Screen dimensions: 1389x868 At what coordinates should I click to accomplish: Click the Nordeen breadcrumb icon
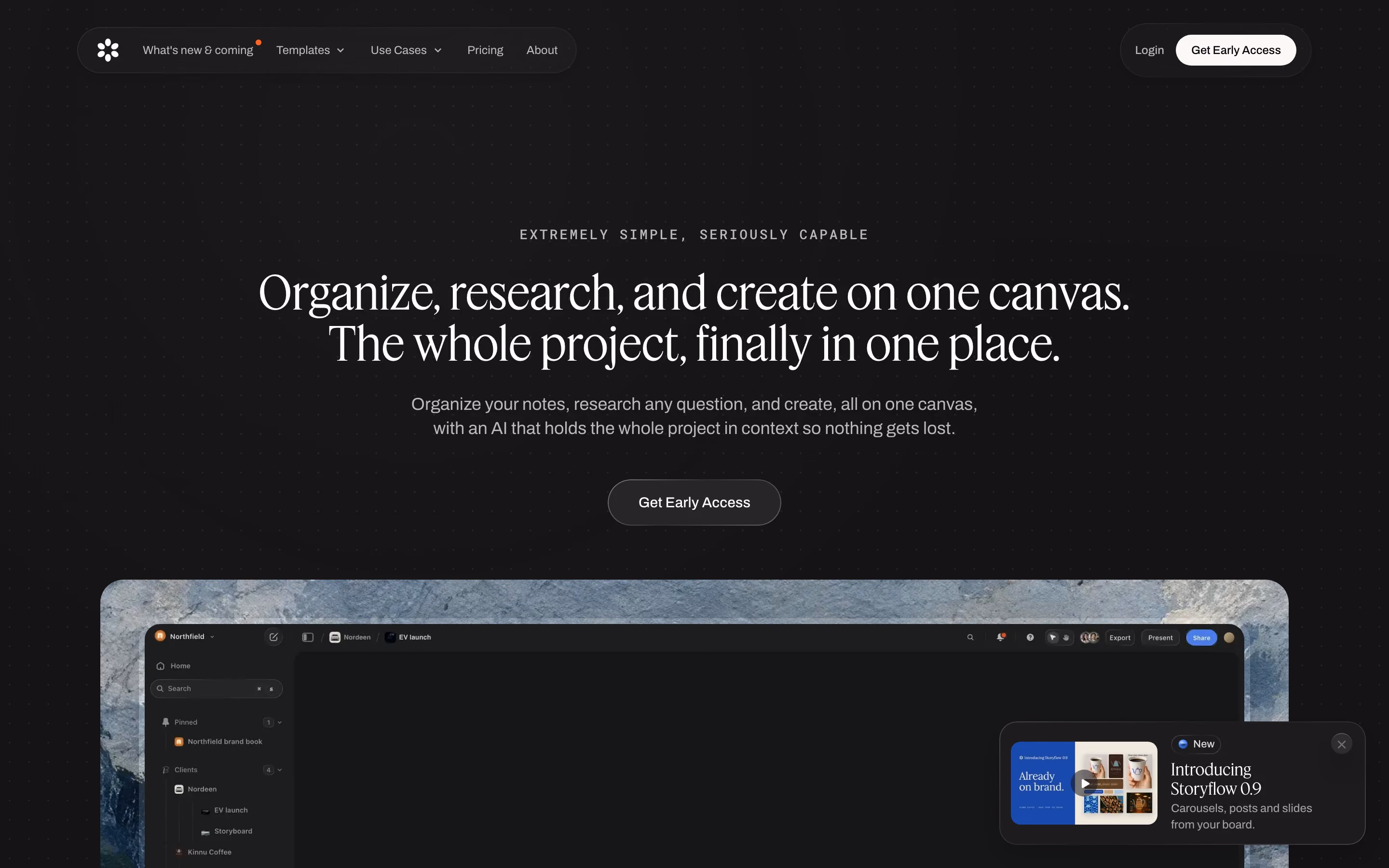[335, 637]
